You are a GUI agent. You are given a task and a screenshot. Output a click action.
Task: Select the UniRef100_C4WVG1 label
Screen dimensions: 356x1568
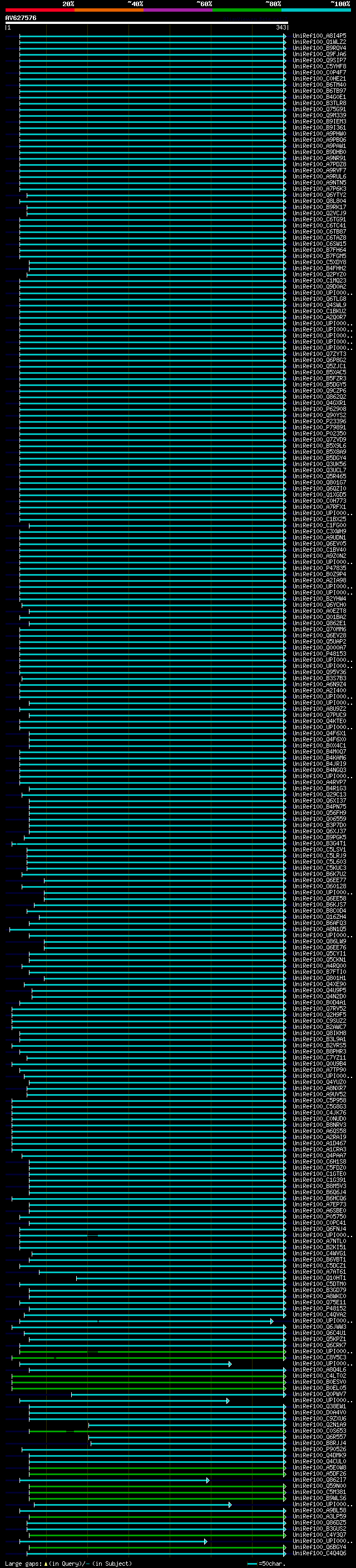pyautogui.click(x=319, y=1253)
